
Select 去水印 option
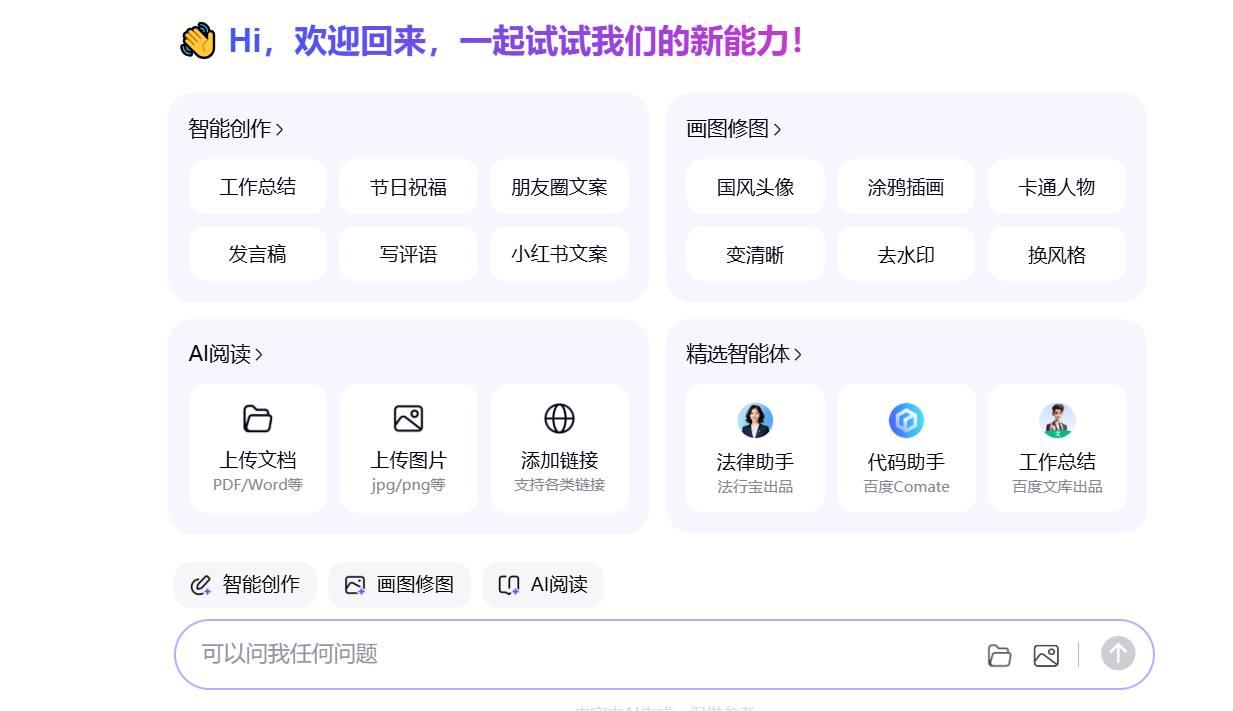(x=906, y=254)
